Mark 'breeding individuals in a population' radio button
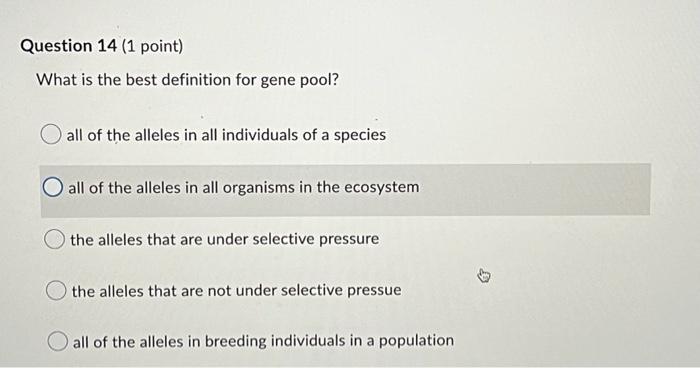 pos(58,342)
